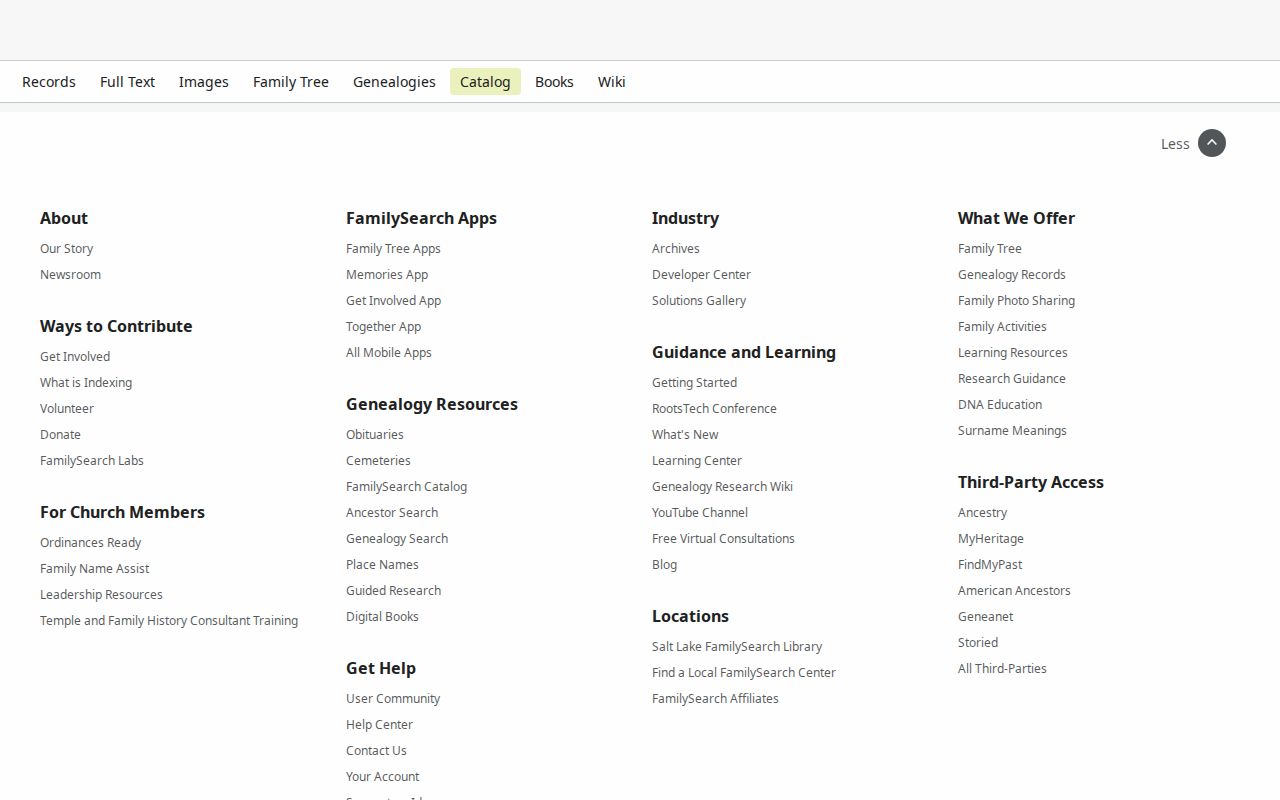1280x800 pixels.
Task: Select the Images tab
Action: (x=204, y=82)
